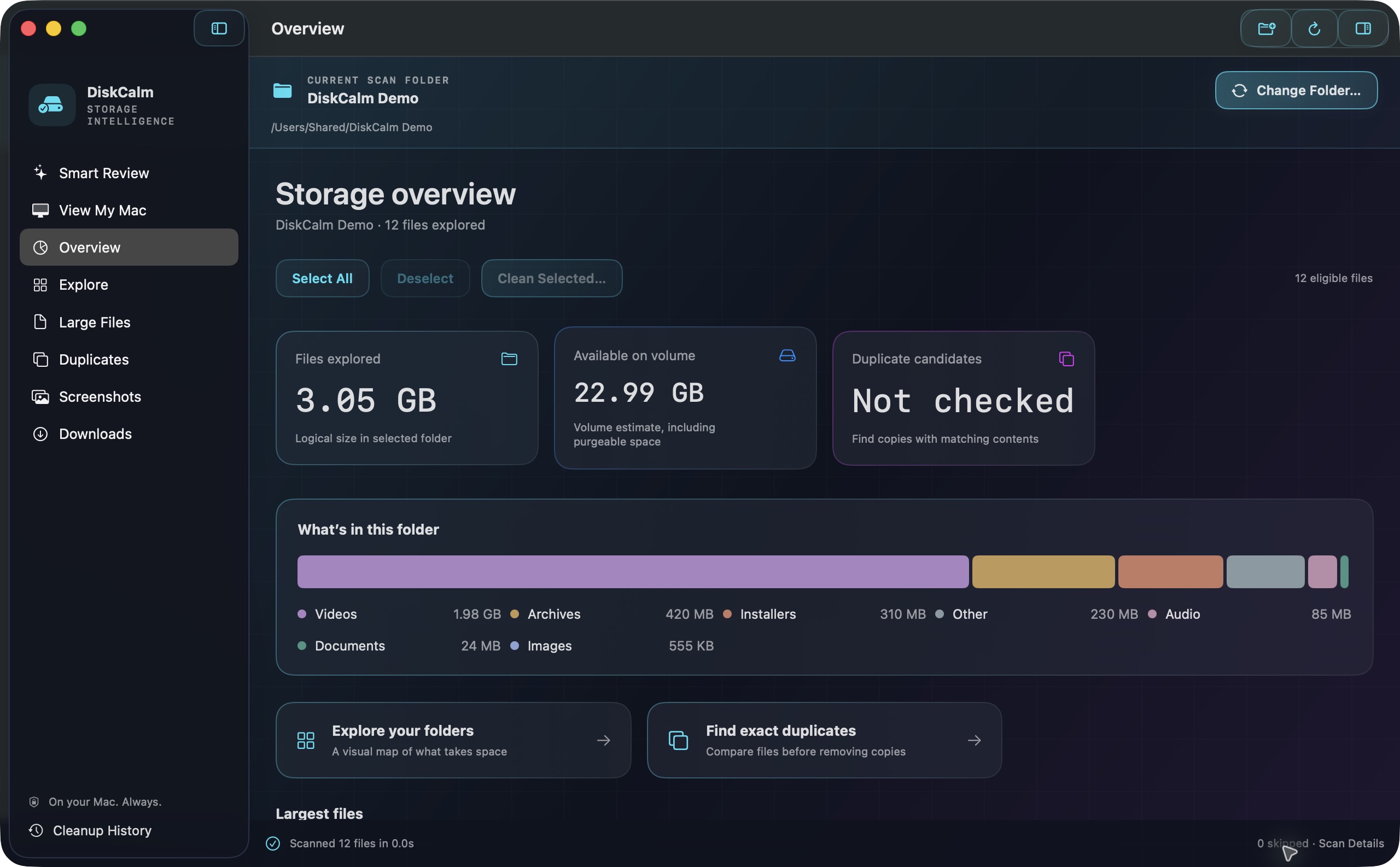Click the purple Videos bar segment
This screenshot has width=1400, height=867.
633,571
